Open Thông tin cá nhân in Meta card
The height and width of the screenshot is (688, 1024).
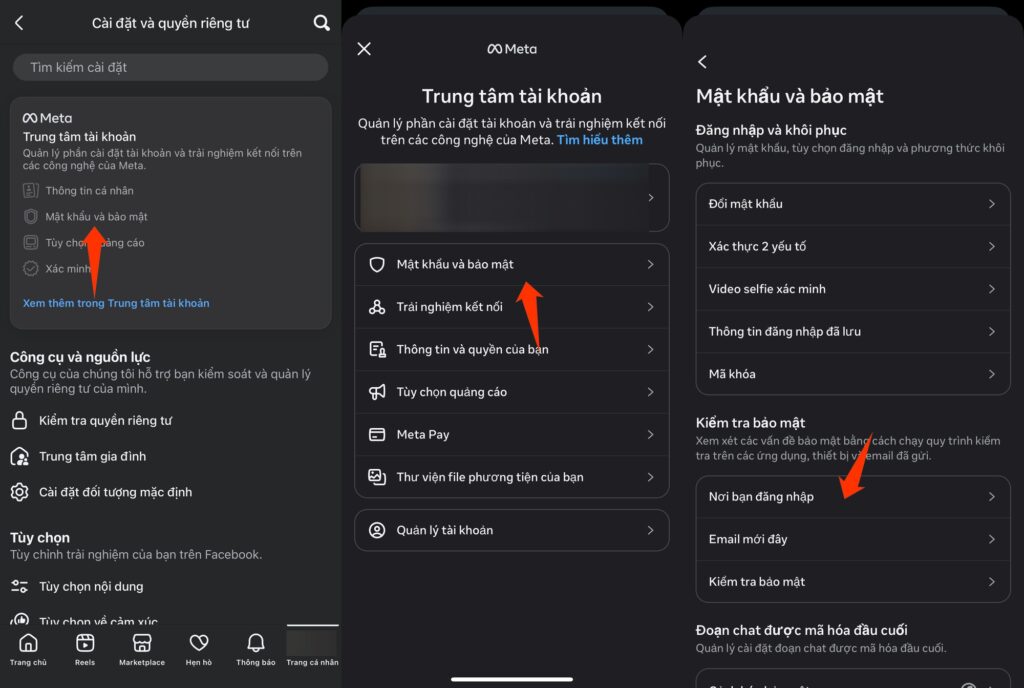click(x=89, y=191)
